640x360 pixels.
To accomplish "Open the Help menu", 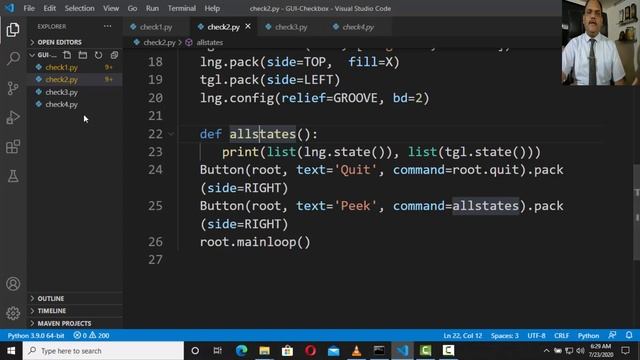I will [x=212, y=8].
